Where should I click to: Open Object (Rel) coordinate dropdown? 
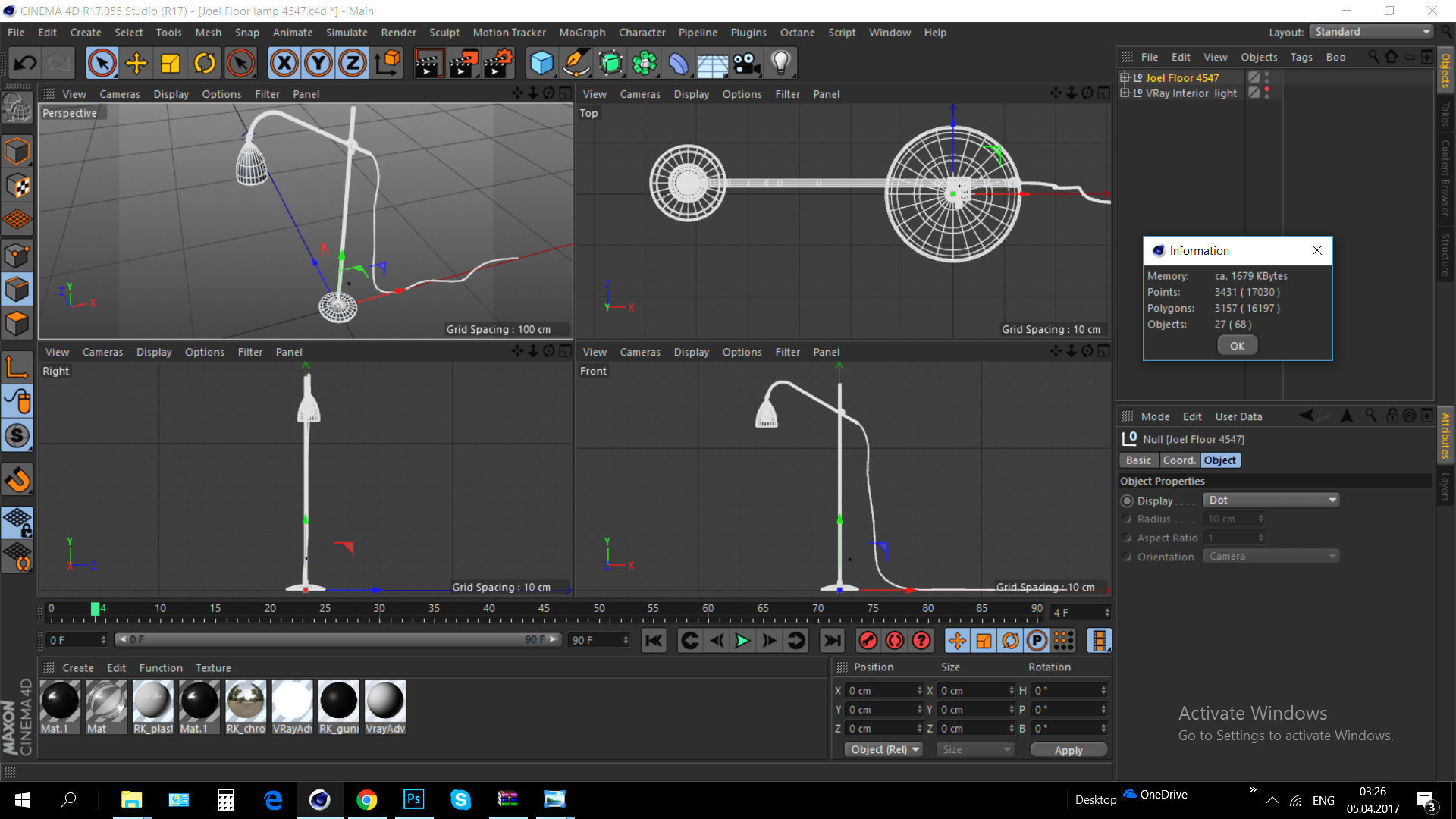(x=883, y=749)
